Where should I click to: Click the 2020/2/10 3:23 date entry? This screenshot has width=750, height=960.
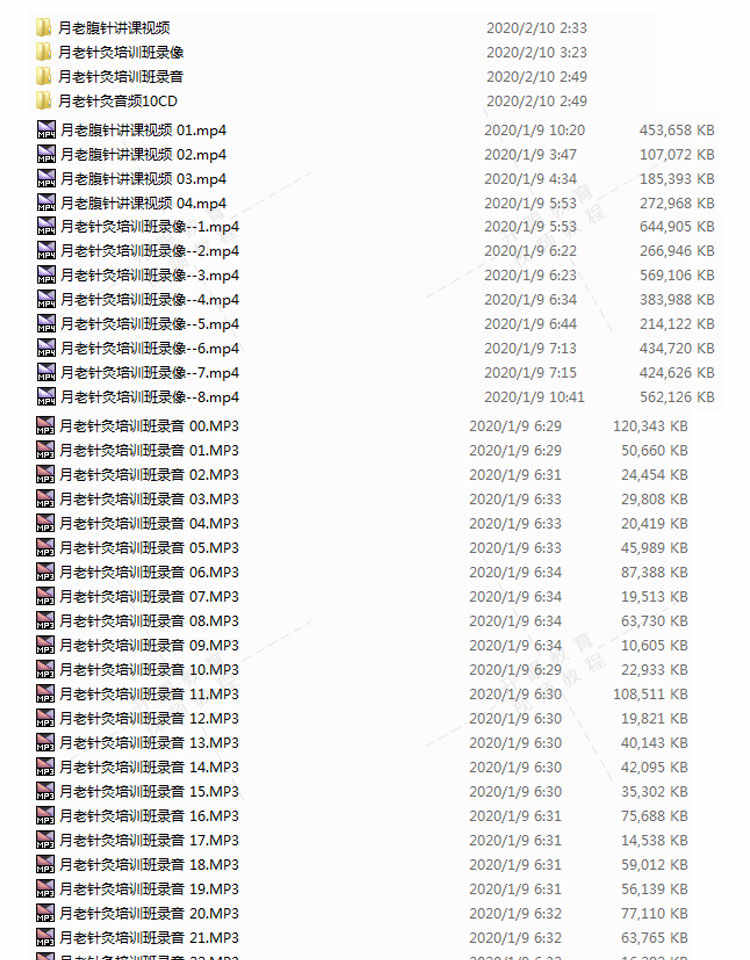(x=537, y=52)
